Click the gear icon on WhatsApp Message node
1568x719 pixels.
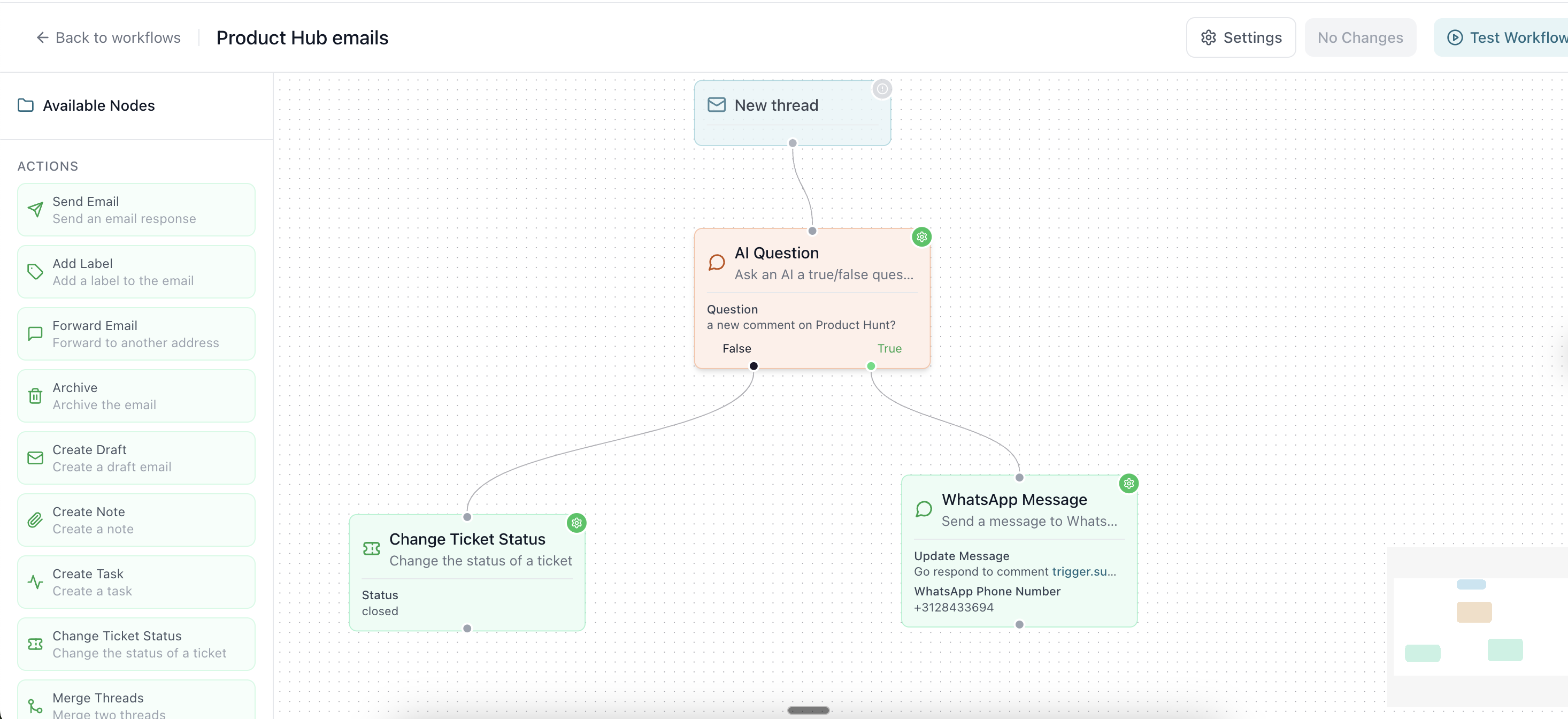click(x=1128, y=484)
